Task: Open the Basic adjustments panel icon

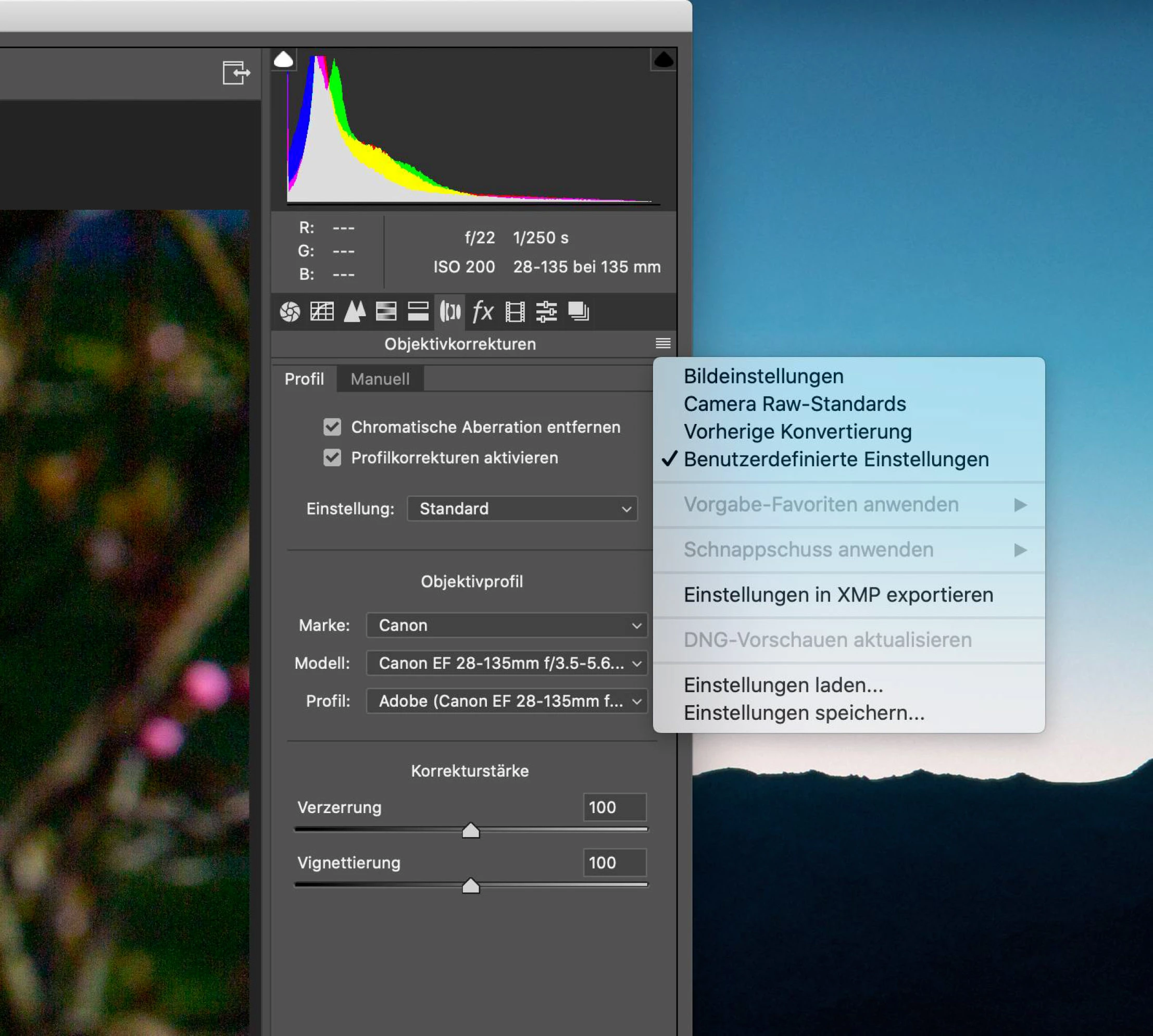Action: click(290, 311)
